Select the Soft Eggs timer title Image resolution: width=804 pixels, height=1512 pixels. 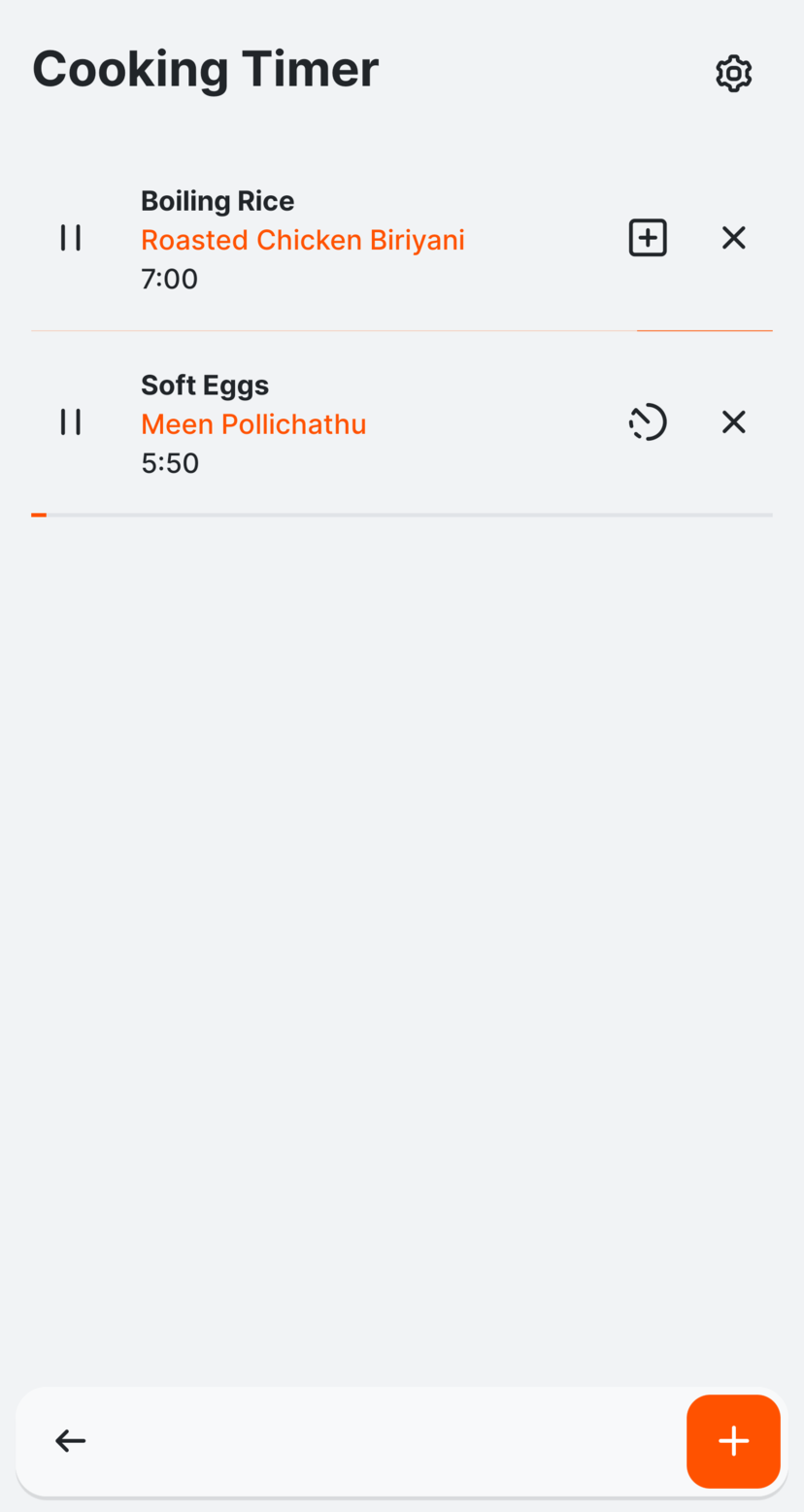(205, 386)
